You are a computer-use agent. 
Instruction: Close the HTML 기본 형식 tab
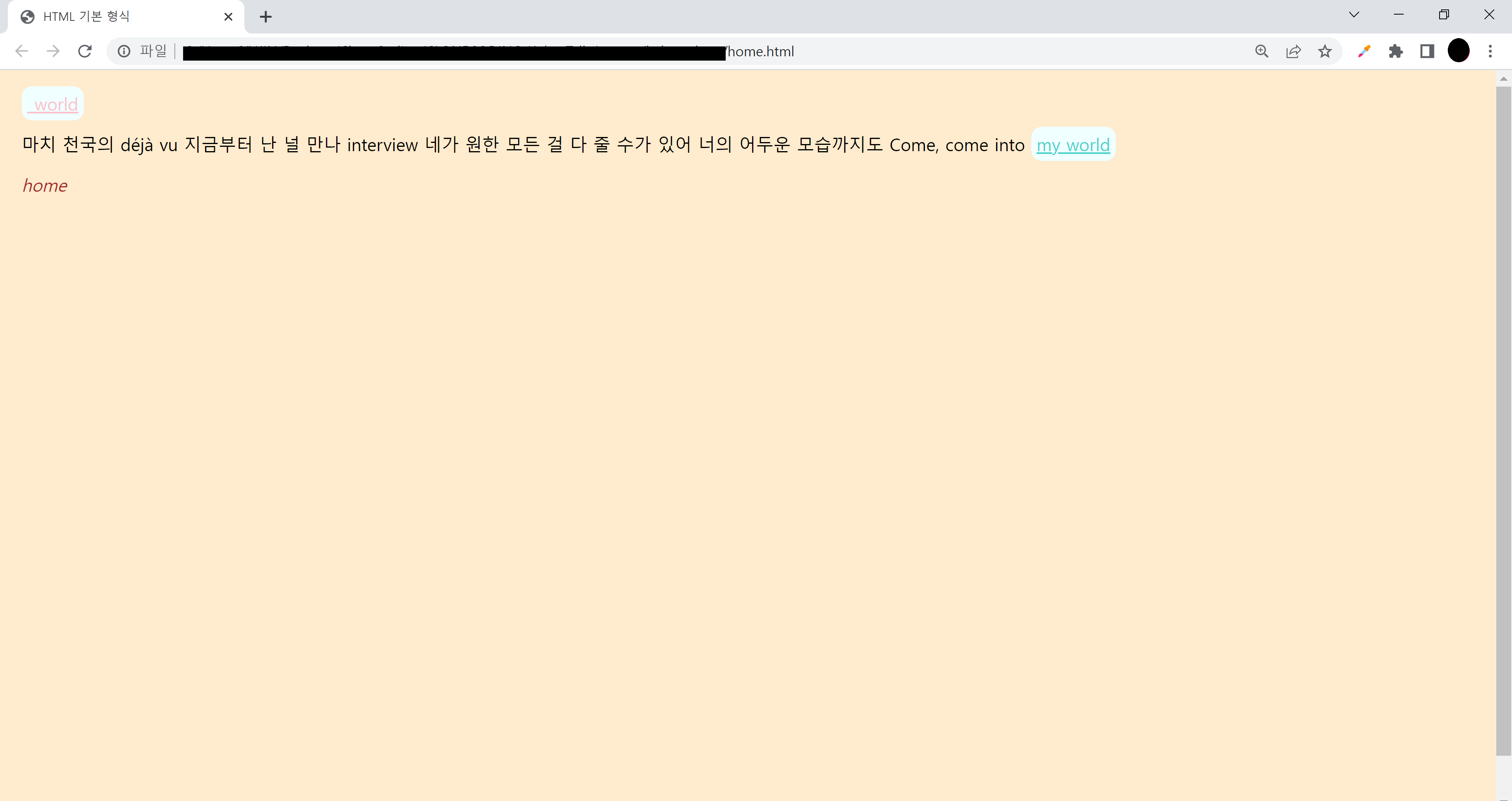coord(228,17)
